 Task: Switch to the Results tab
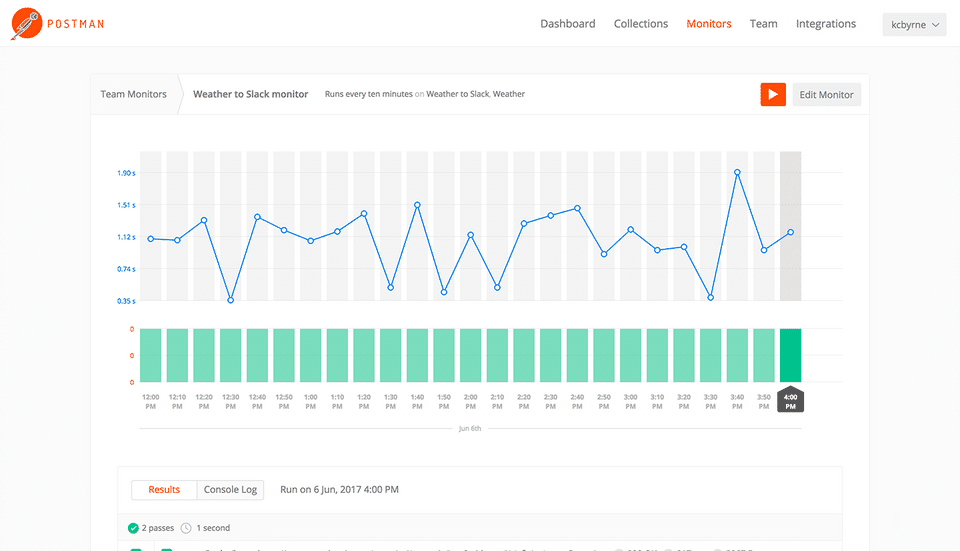coord(164,490)
